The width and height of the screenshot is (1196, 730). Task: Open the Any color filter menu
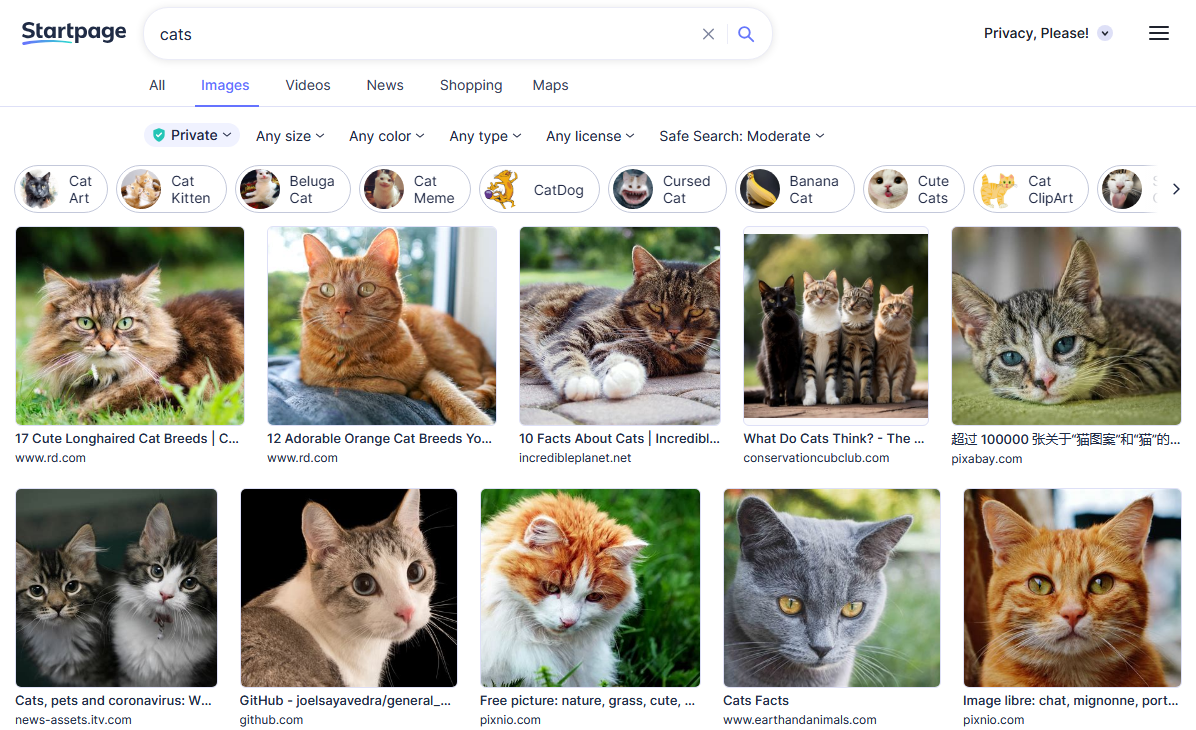pyautogui.click(x=386, y=135)
